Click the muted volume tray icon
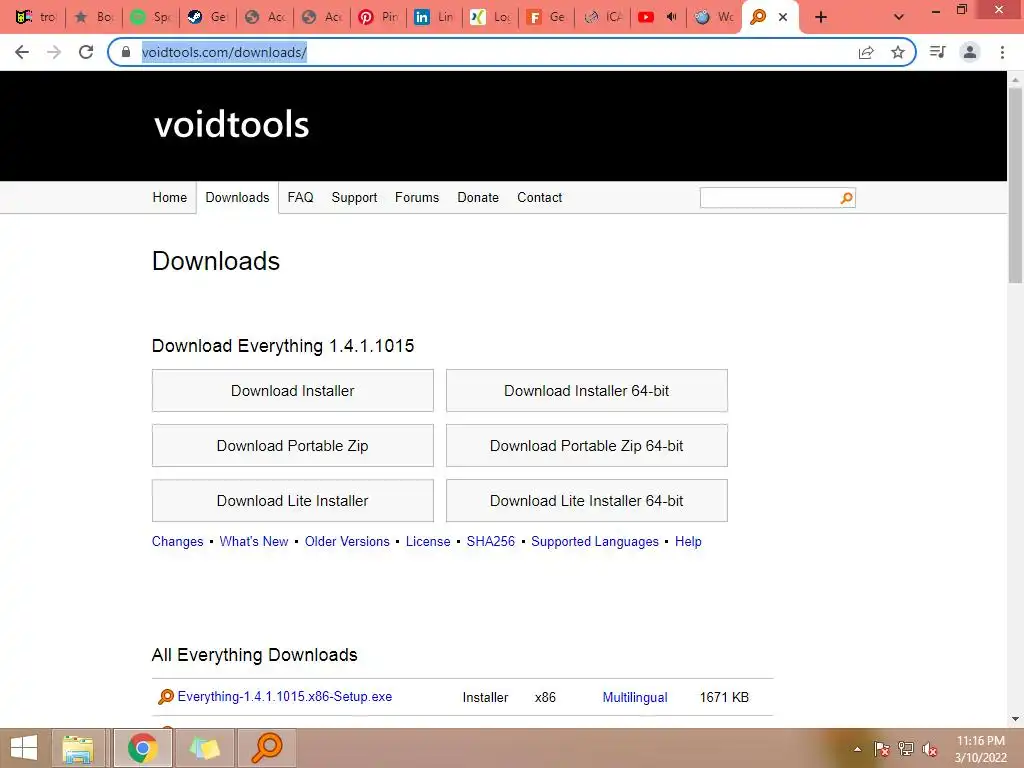 930,749
